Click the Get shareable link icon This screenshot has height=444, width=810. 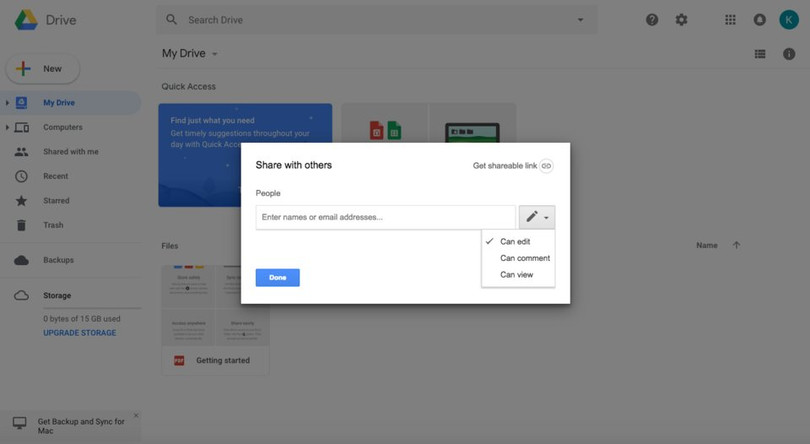546,166
